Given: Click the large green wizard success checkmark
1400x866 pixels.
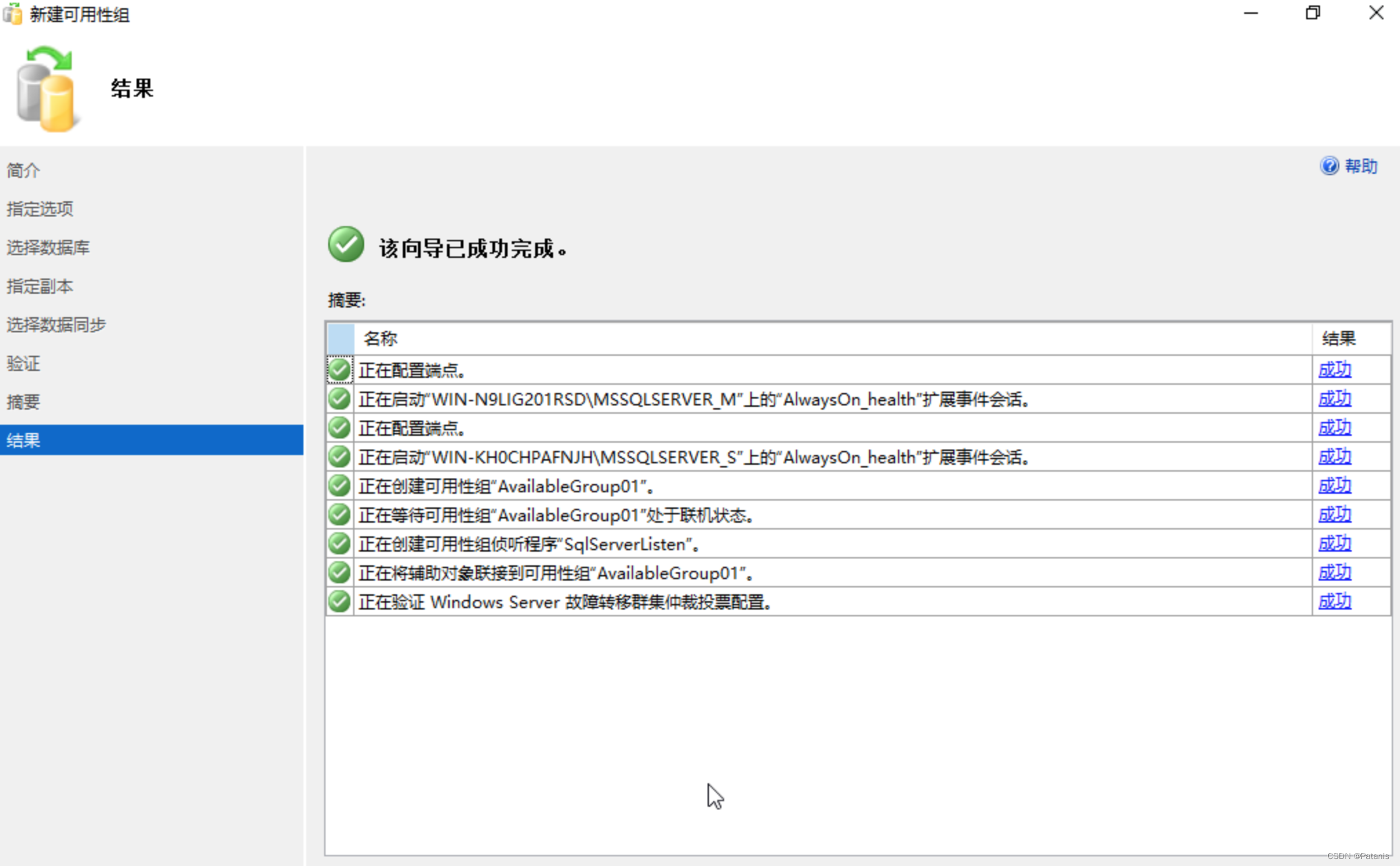Looking at the screenshot, I should coord(346,245).
